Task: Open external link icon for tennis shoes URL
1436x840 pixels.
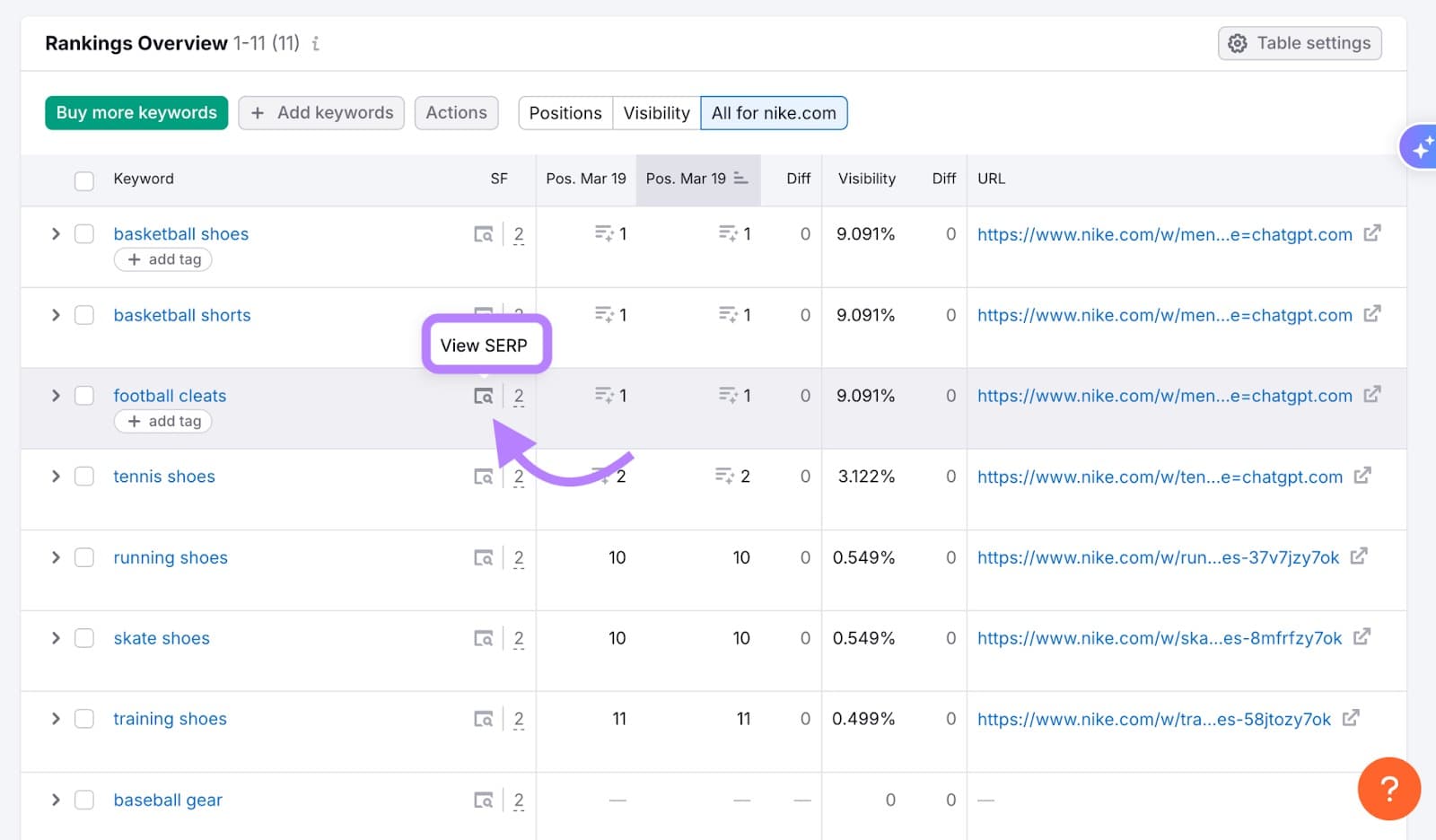Action: [1362, 476]
